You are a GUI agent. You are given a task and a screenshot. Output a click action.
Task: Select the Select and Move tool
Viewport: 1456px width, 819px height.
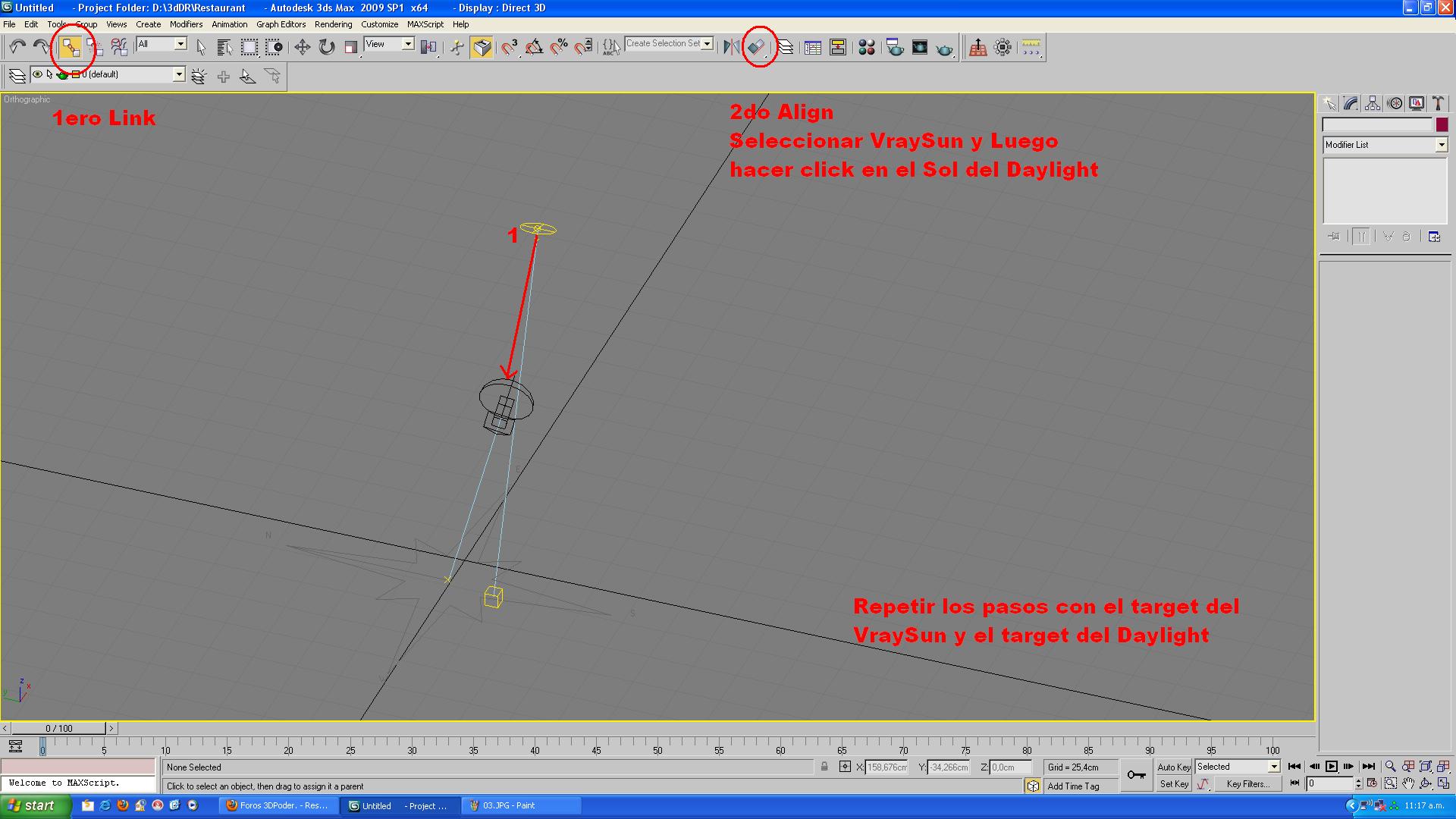click(x=302, y=48)
